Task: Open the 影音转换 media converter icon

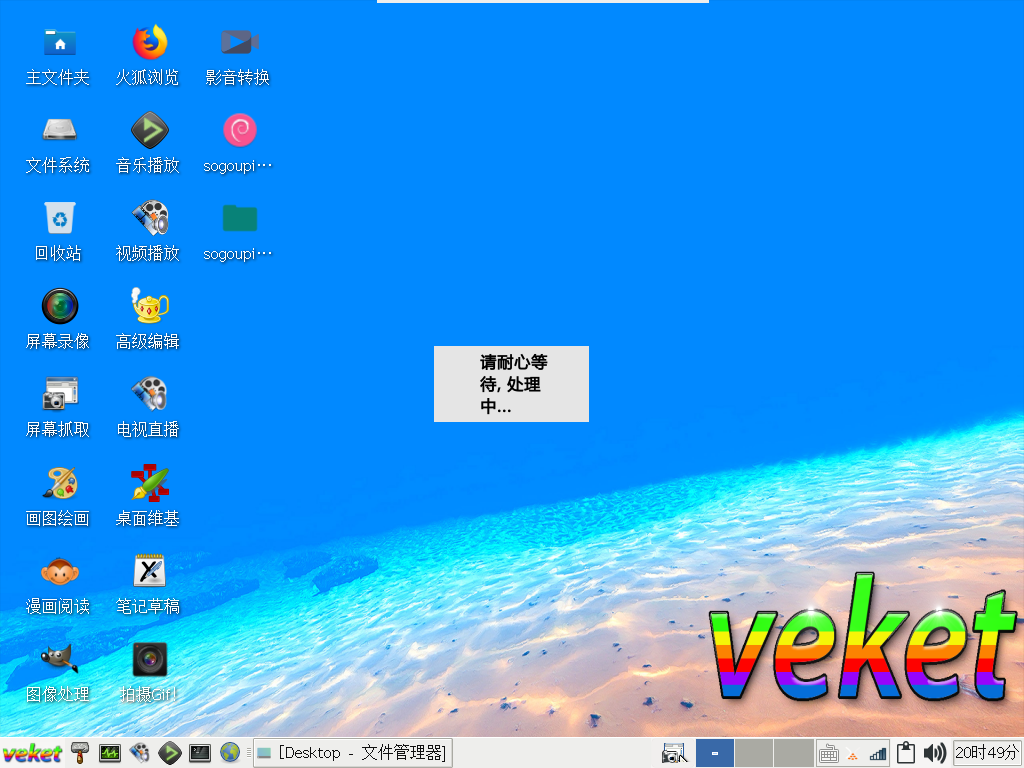Action: [240, 43]
